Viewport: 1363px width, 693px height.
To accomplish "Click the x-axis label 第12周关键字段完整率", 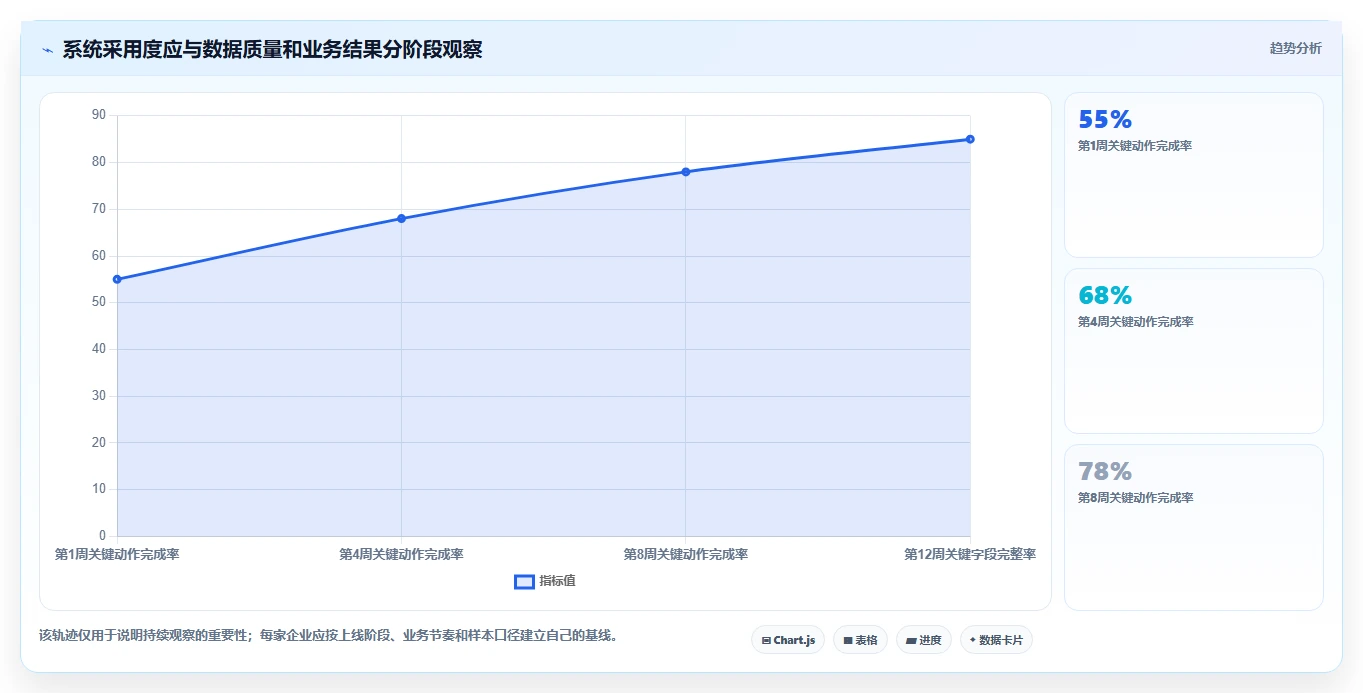I will 970,554.
